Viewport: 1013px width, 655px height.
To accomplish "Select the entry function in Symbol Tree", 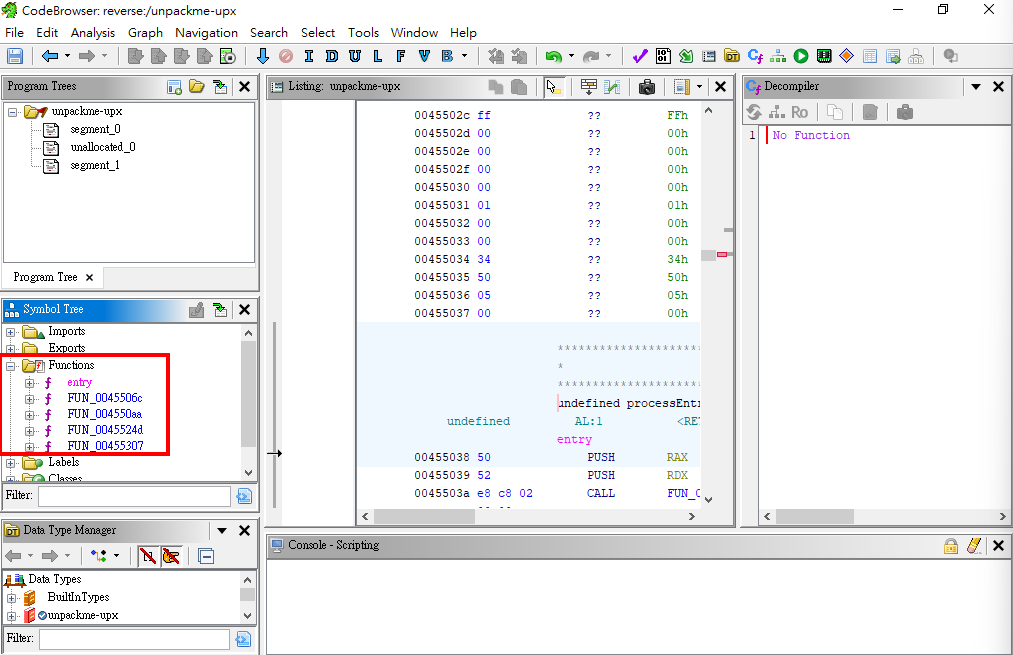I will 79,382.
